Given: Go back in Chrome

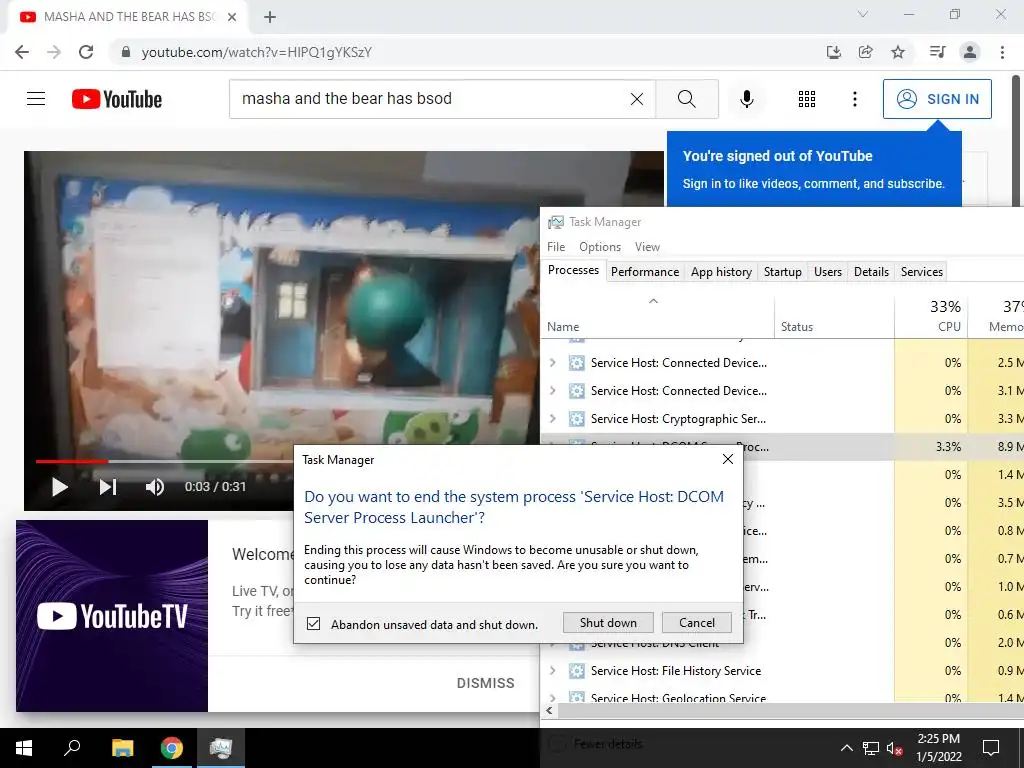Looking at the screenshot, I should 22,52.
